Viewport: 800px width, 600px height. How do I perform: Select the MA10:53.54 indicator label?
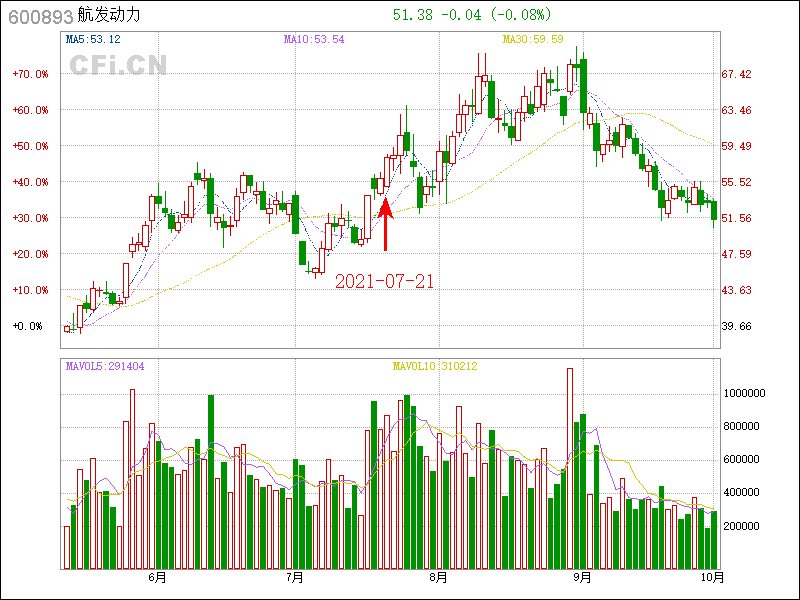tap(314, 40)
